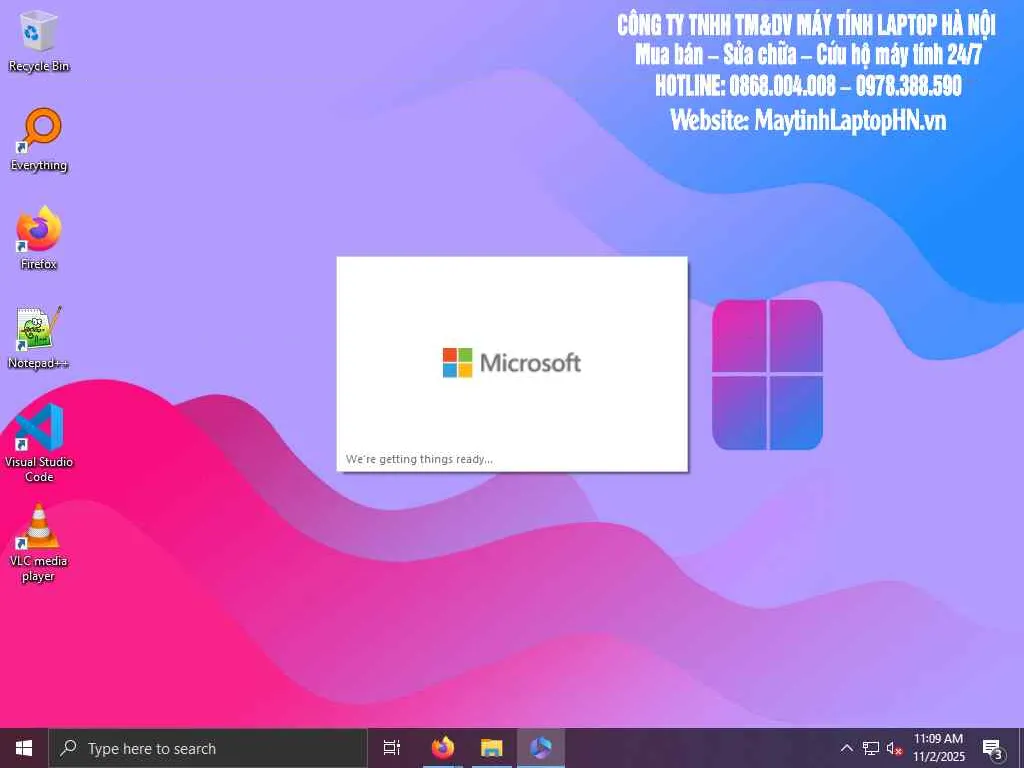Open the Firefox desktop shortcut

[39, 238]
